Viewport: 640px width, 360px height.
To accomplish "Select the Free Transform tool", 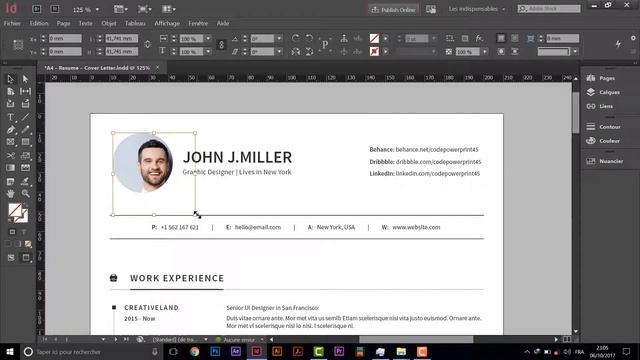I will (25, 156).
